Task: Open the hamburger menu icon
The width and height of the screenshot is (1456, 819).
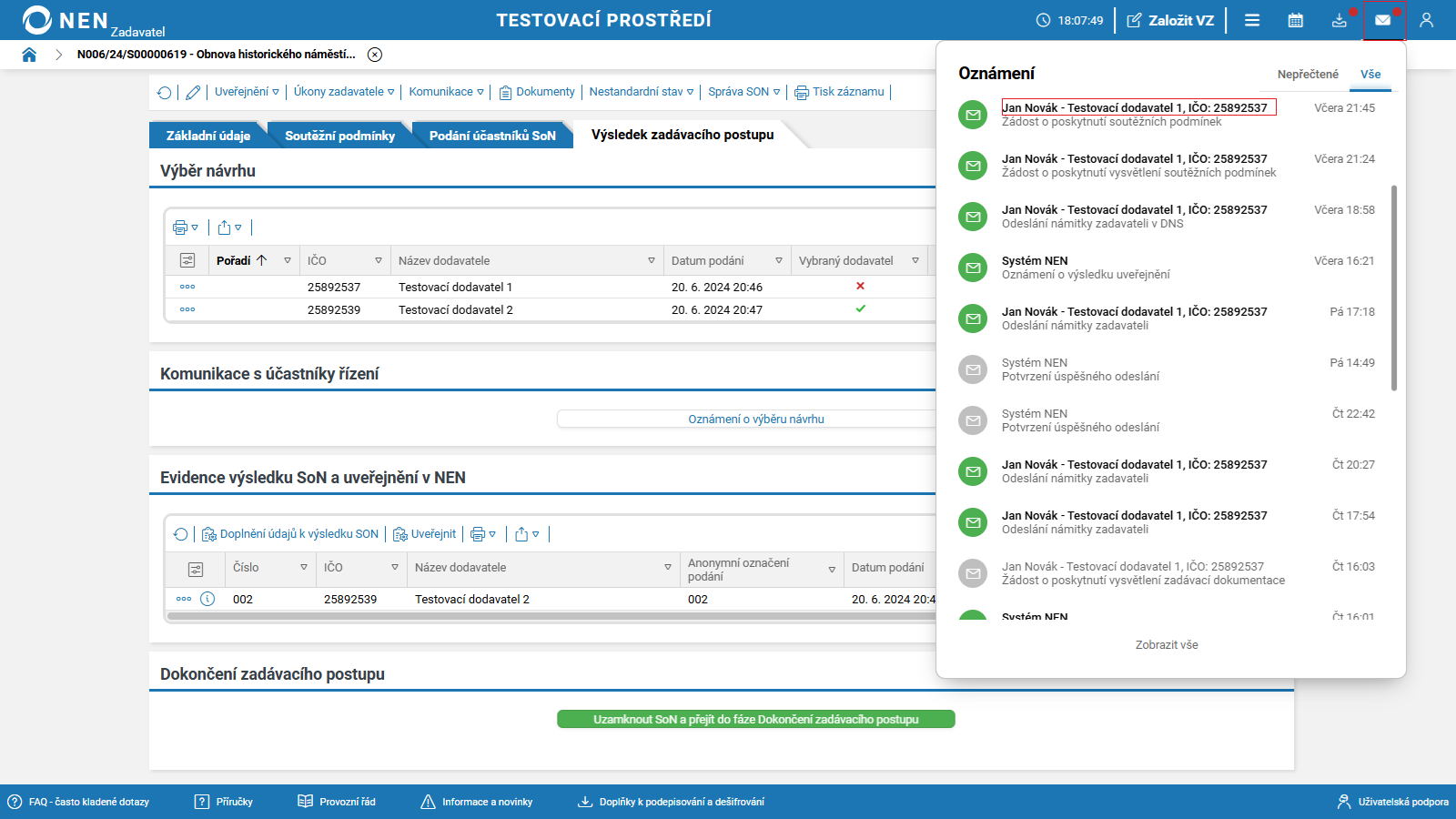Action: click(x=1252, y=20)
